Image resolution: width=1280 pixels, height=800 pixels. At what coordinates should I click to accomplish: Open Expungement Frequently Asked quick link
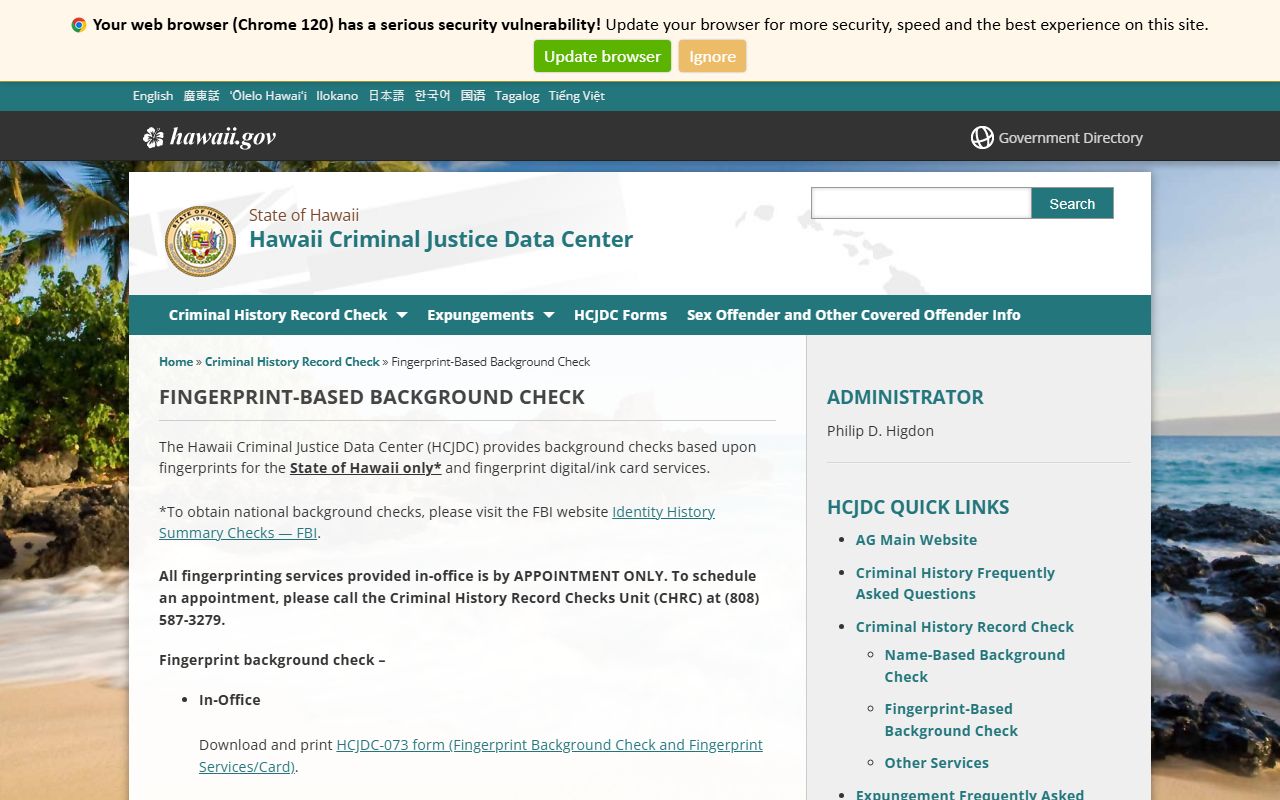[970, 794]
